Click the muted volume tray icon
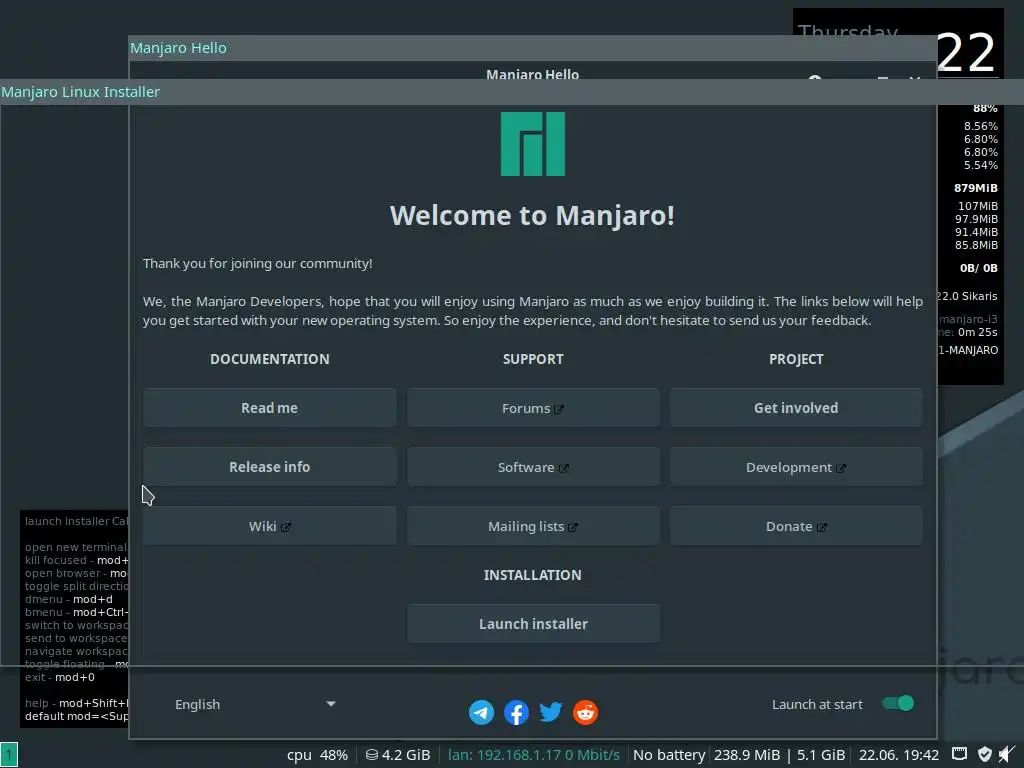This screenshot has width=1024, height=768. coord(1006,755)
